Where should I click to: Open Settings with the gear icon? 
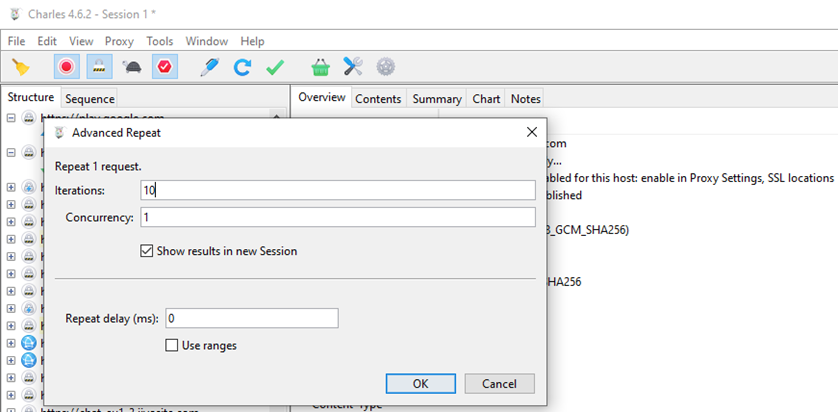385,67
